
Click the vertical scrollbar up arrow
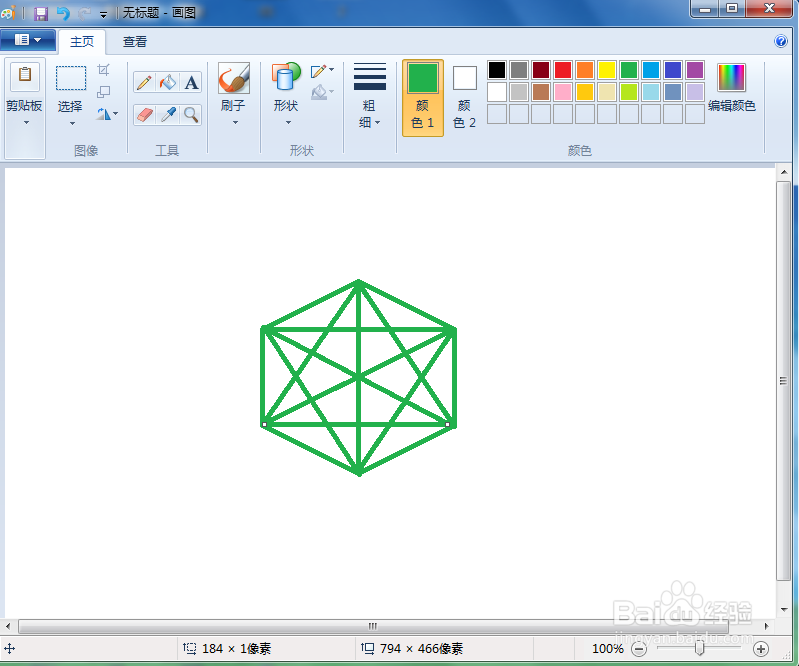[784, 172]
